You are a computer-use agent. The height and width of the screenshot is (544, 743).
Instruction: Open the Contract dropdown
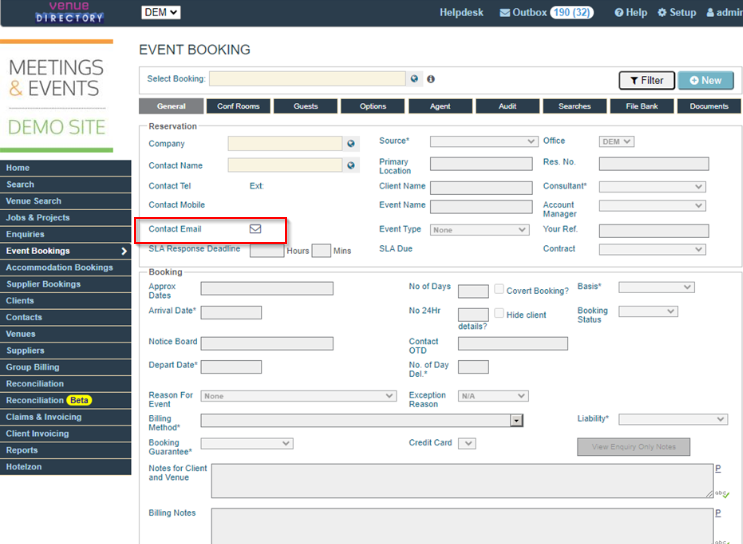pos(652,249)
